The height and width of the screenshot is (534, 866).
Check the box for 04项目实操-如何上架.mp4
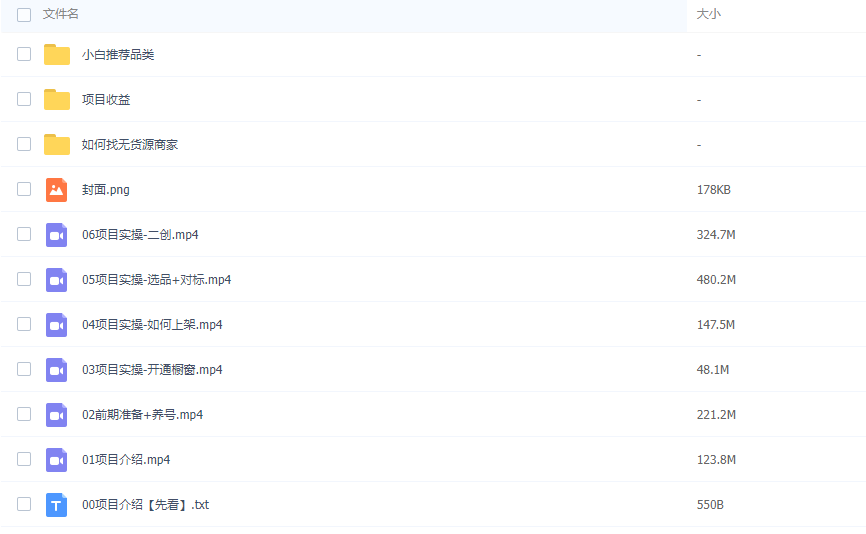point(24,324)
